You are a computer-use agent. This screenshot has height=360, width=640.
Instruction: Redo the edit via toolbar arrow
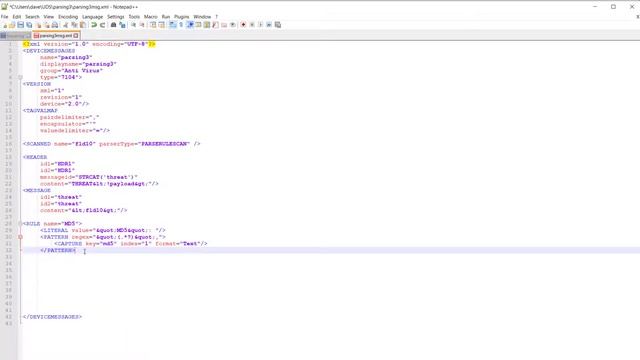tap(102, 25)
